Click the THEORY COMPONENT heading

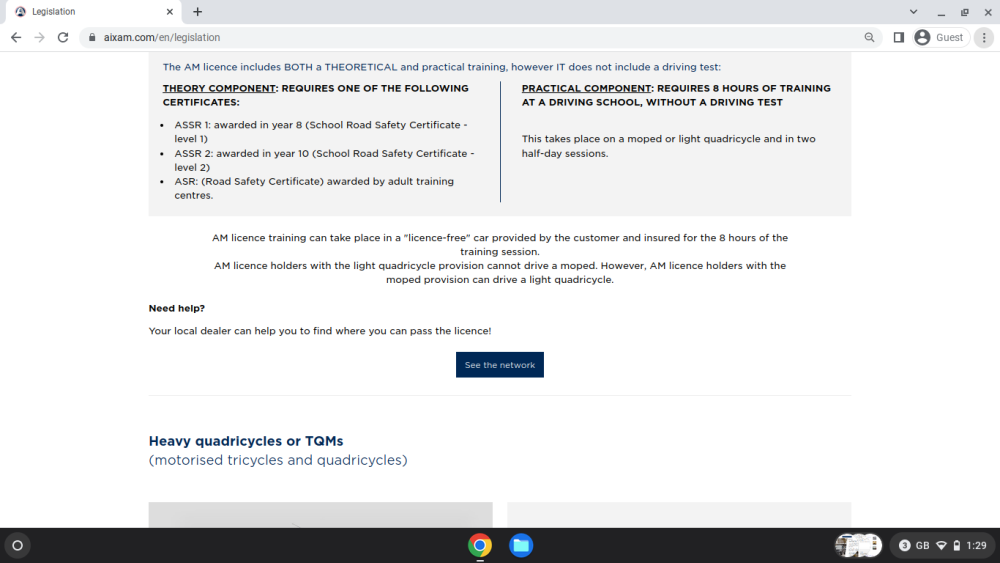(316, 95)
